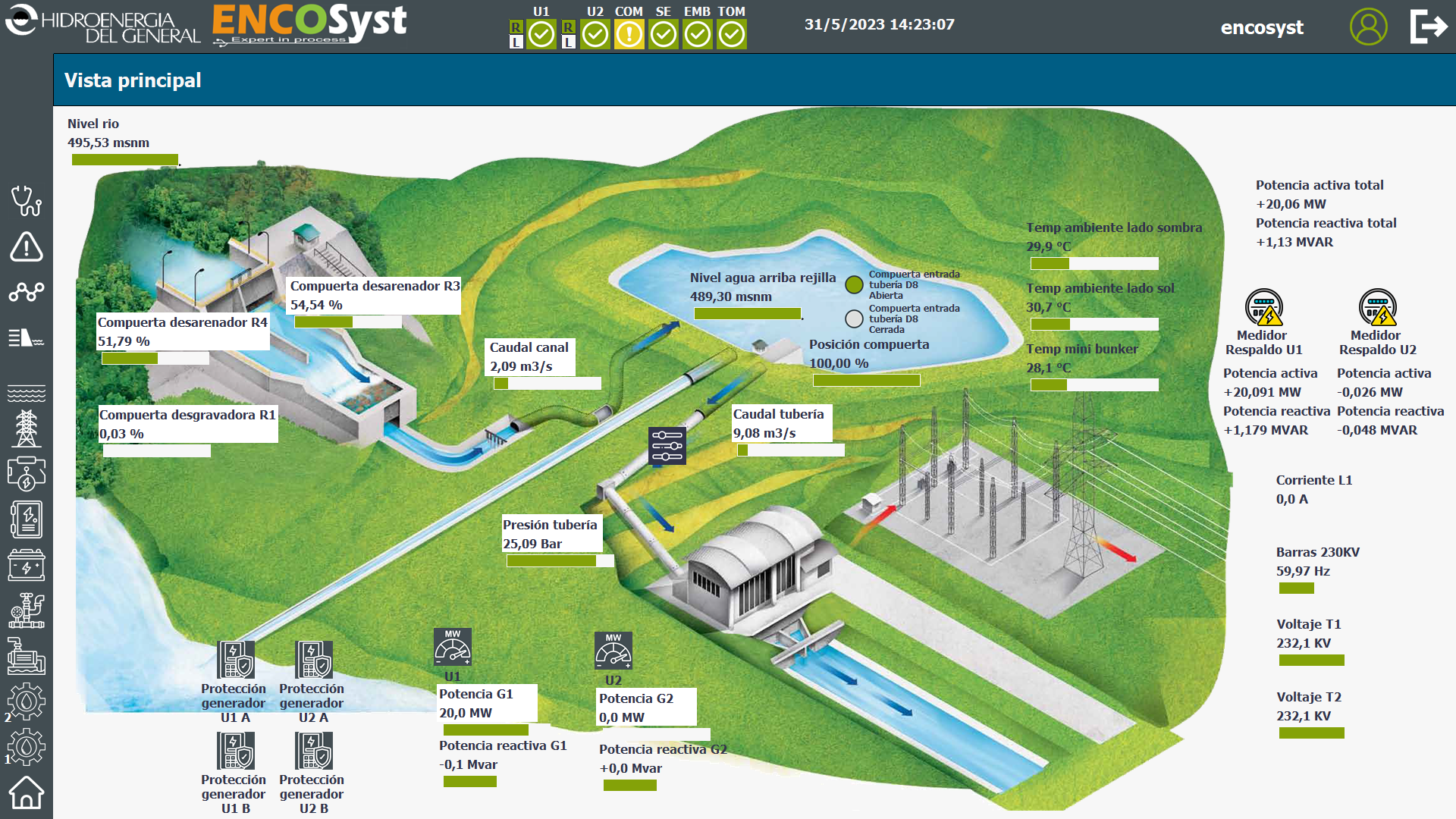The height and width of the screenshot is (819, 1456).
Task: Click the U1 L local indicator
Action: 516,42
